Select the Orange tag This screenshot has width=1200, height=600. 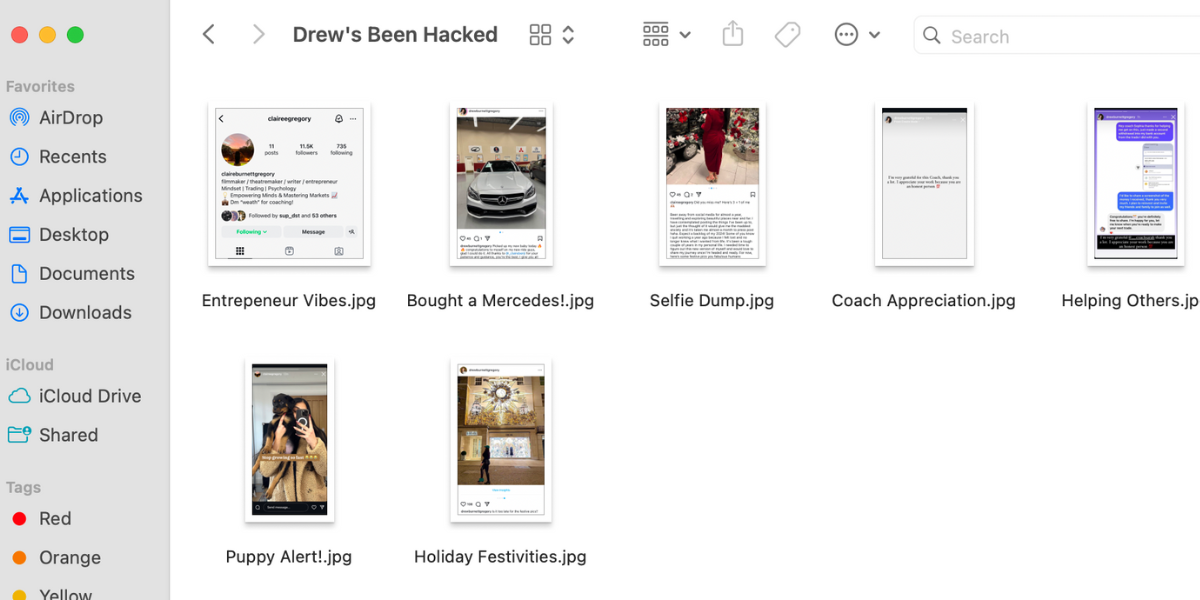[69, 558]
